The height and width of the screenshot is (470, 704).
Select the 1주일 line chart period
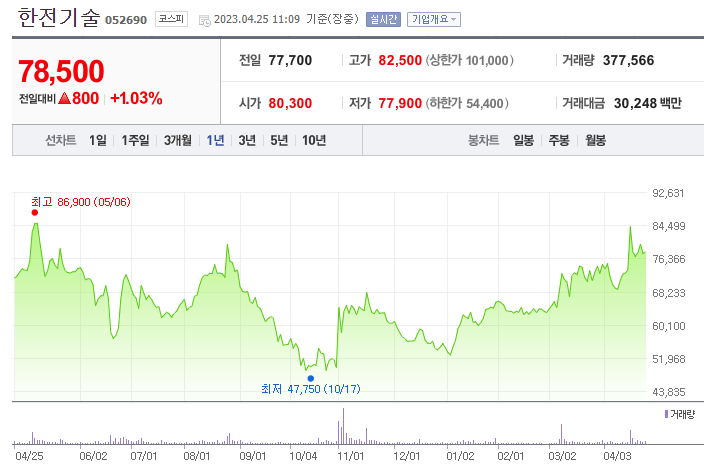click(135, 141)
